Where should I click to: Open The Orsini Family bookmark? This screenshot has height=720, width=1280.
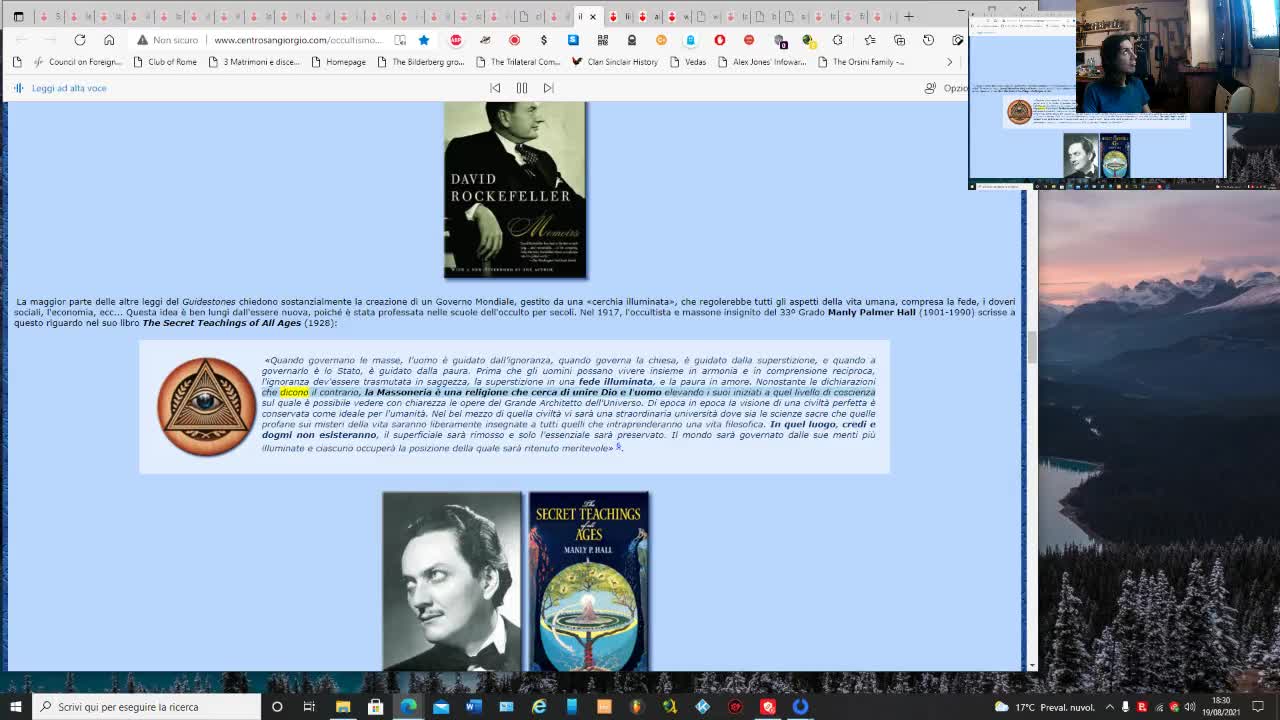[860, 62]
